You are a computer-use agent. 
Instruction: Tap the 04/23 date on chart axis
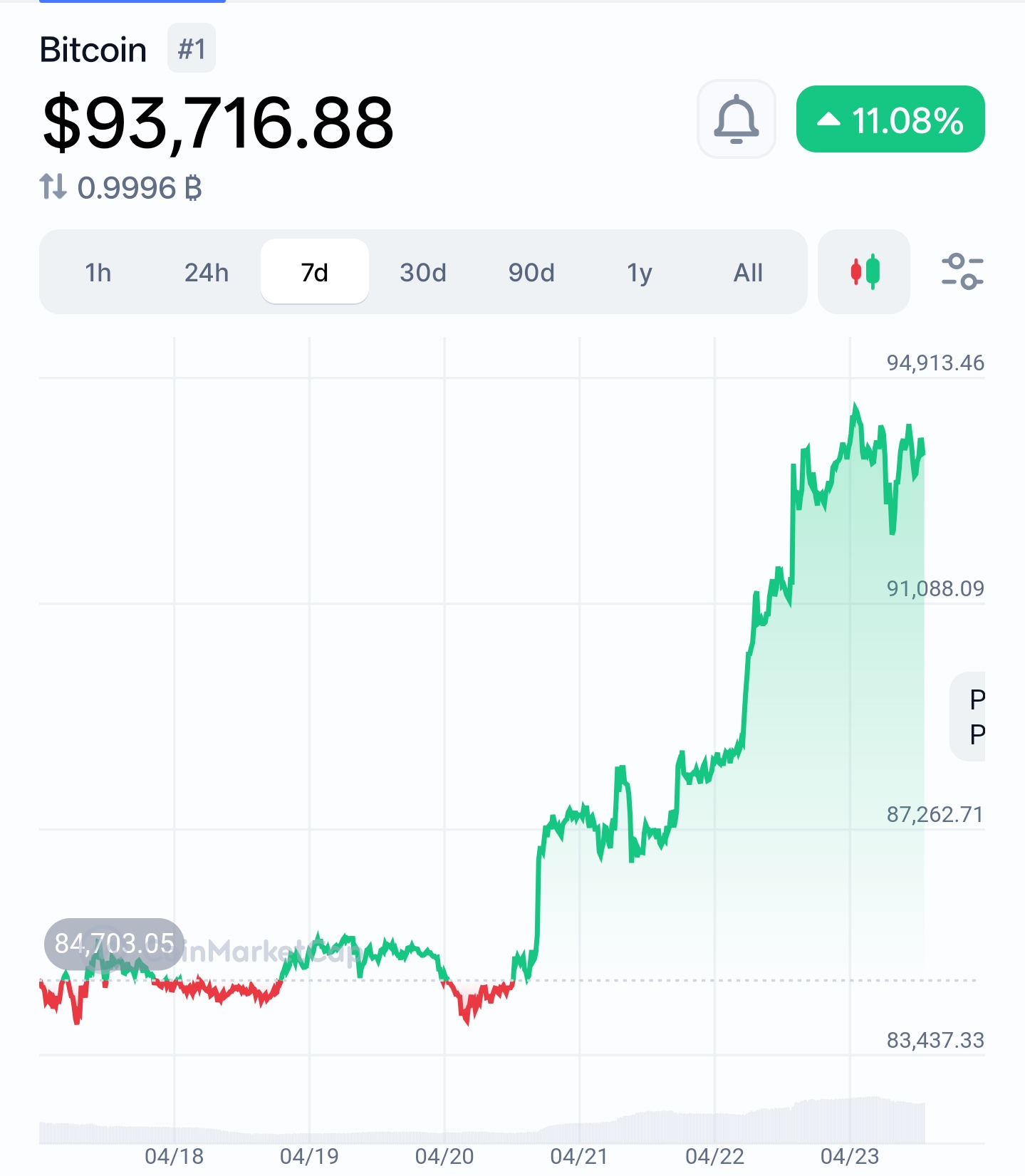coord(850,1156)
